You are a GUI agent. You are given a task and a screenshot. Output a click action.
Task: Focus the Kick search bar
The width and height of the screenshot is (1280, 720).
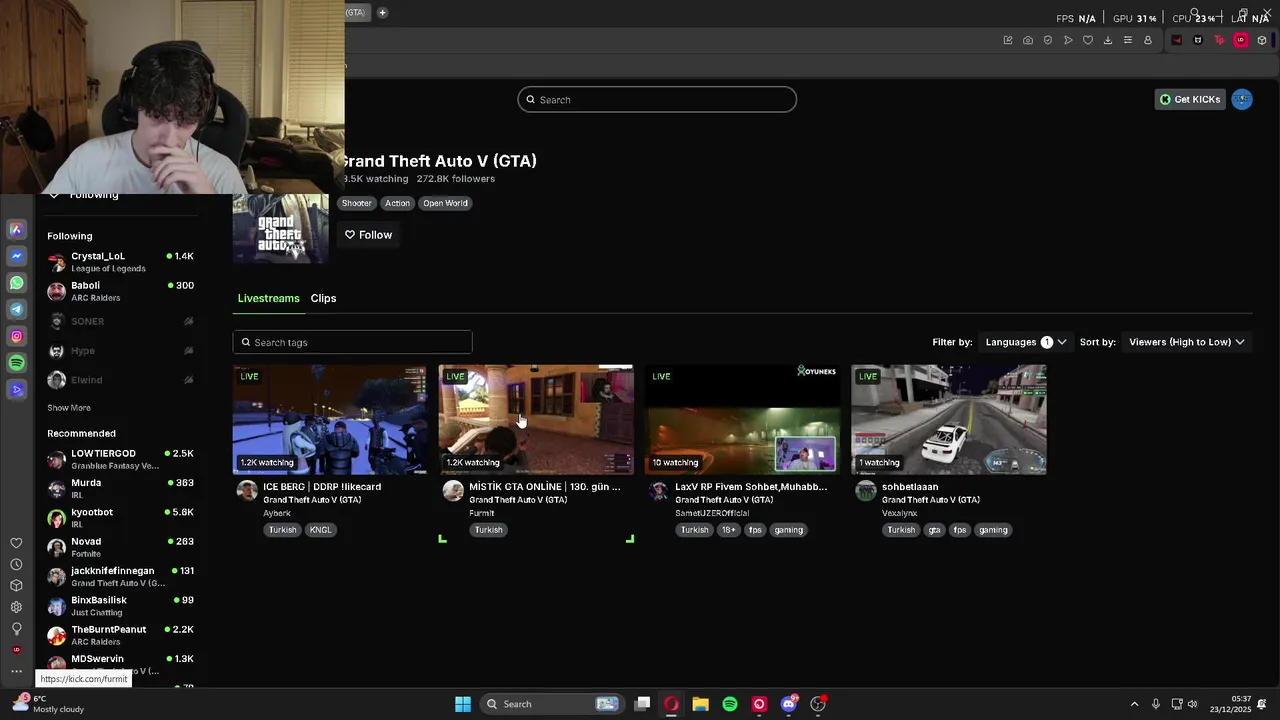pyautogui.click(x=657, y=100)
